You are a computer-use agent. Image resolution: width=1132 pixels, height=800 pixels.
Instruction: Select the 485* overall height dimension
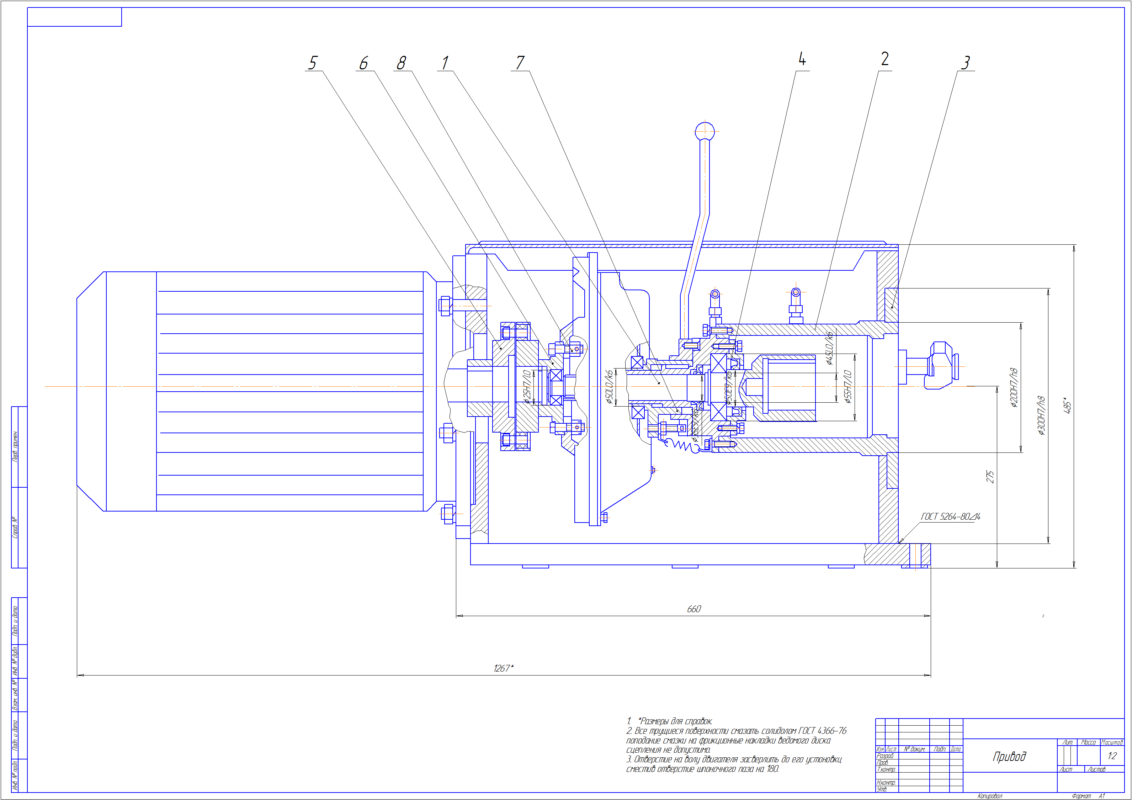click(1067, 405)
